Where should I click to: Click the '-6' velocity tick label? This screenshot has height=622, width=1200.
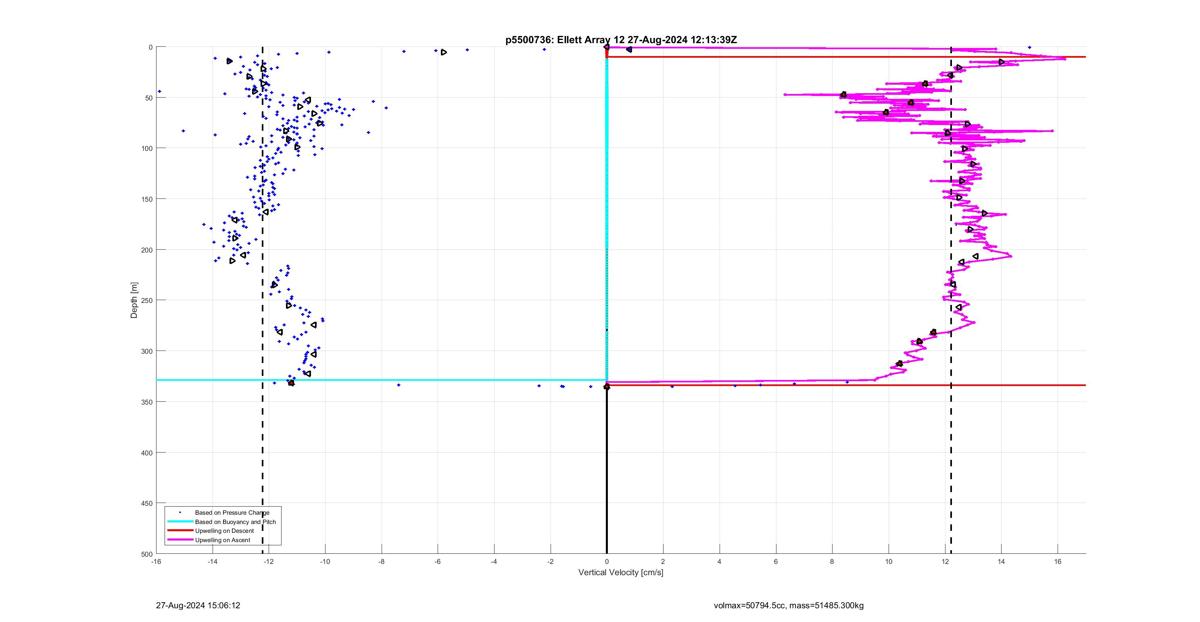click(x=438, y=562)
